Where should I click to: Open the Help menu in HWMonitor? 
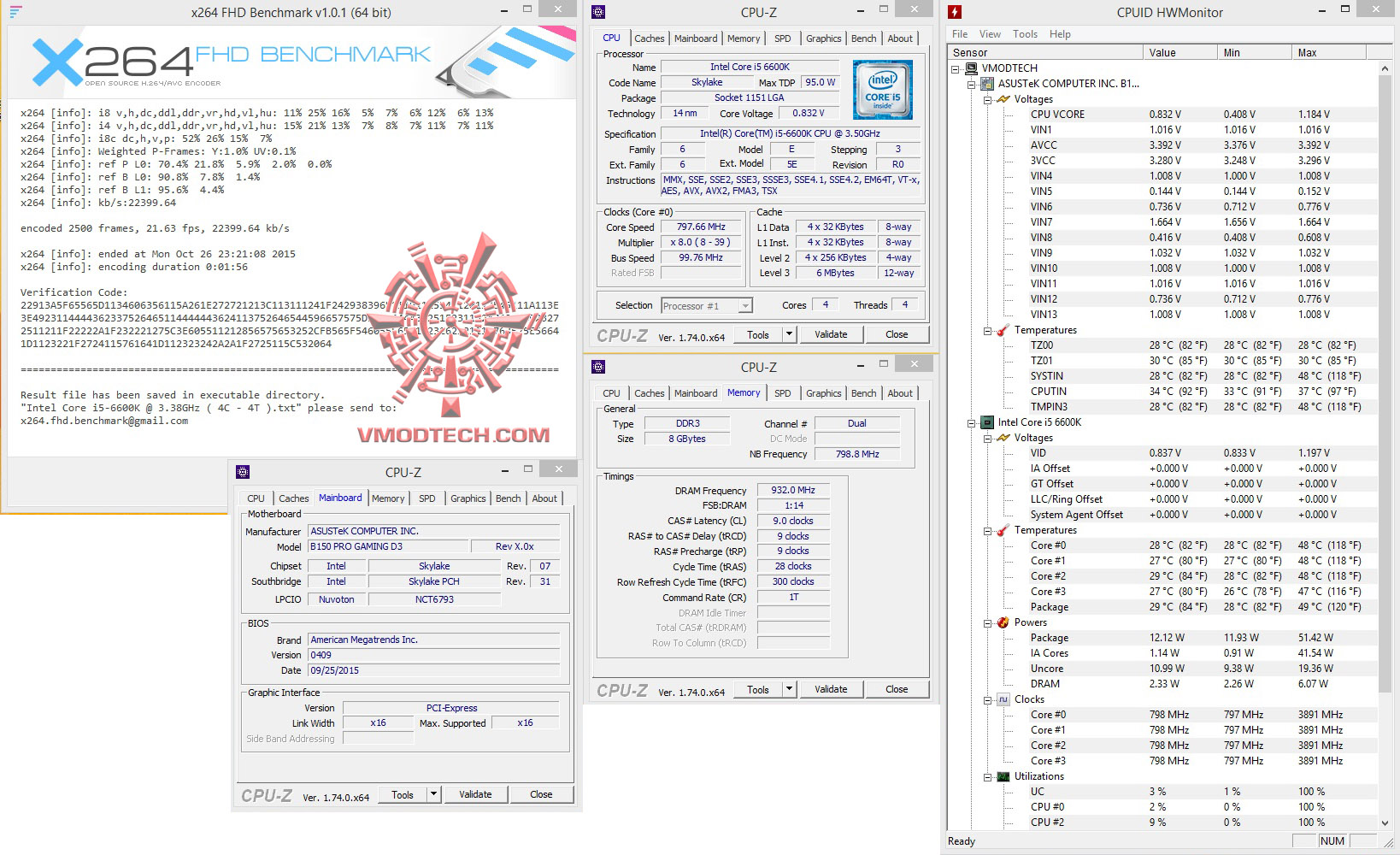1060,34
